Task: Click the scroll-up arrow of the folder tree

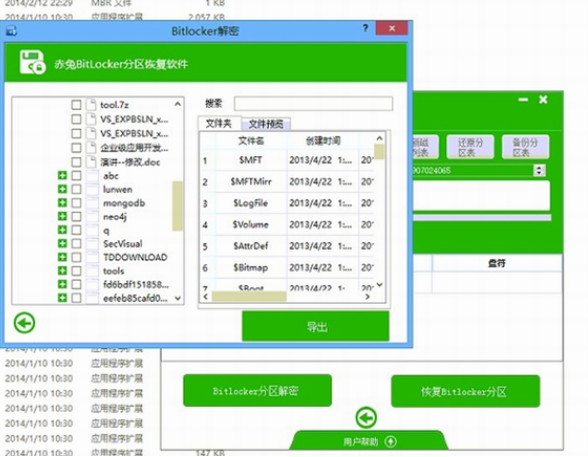Action: pos(178,104)
